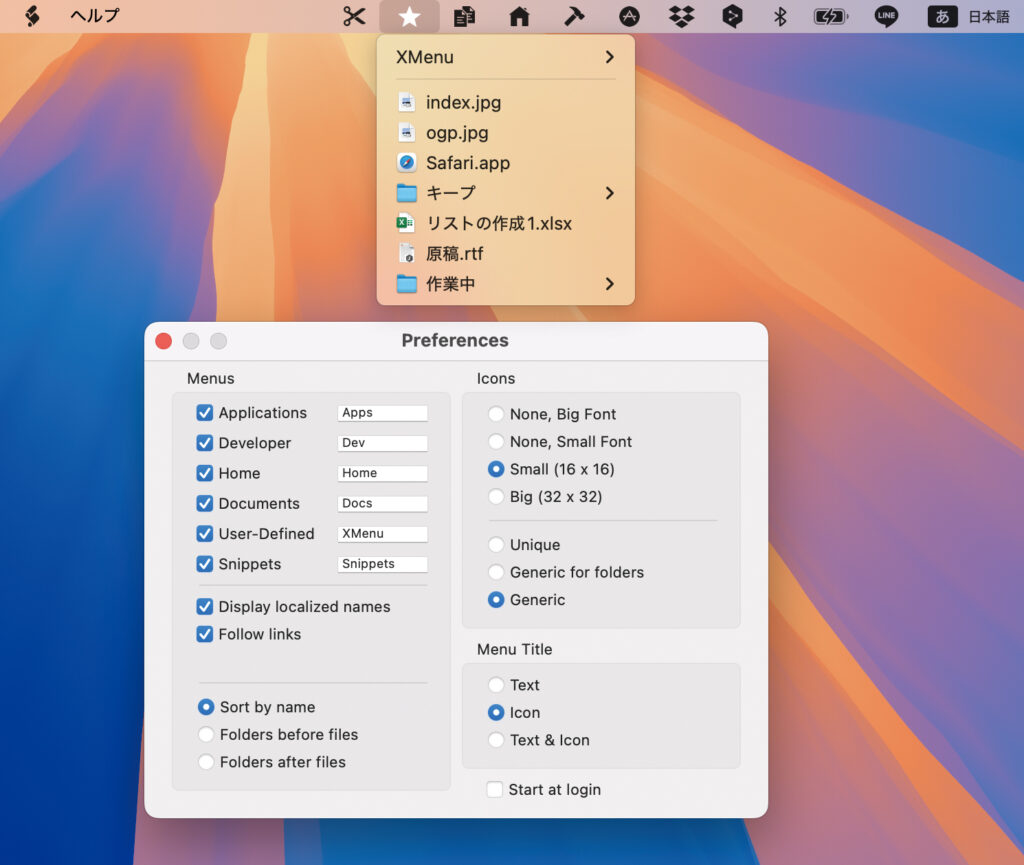Close the Preferences window
The image size is (1024, 865).
coord(164,341)
